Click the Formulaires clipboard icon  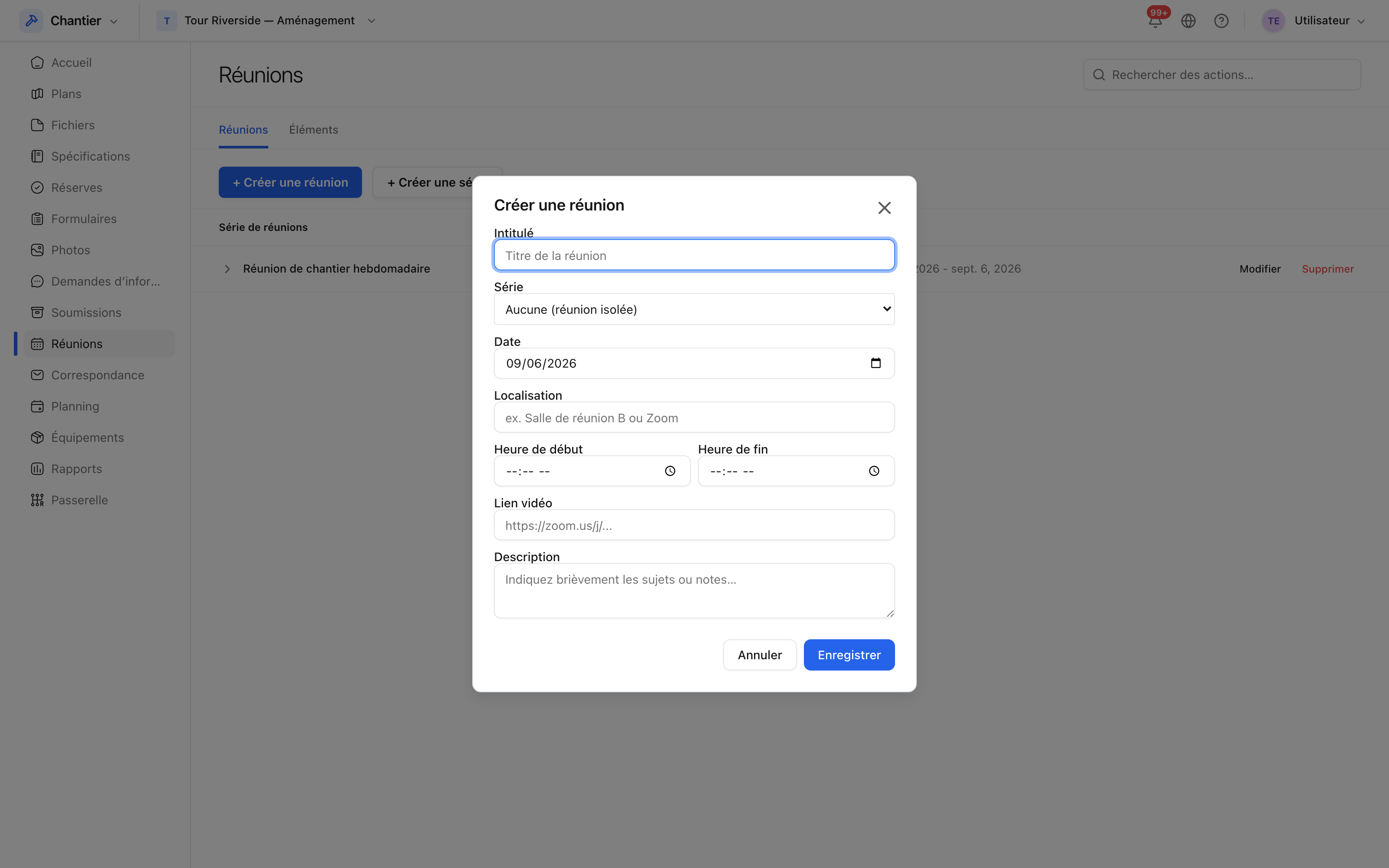[x=37, y=219]
